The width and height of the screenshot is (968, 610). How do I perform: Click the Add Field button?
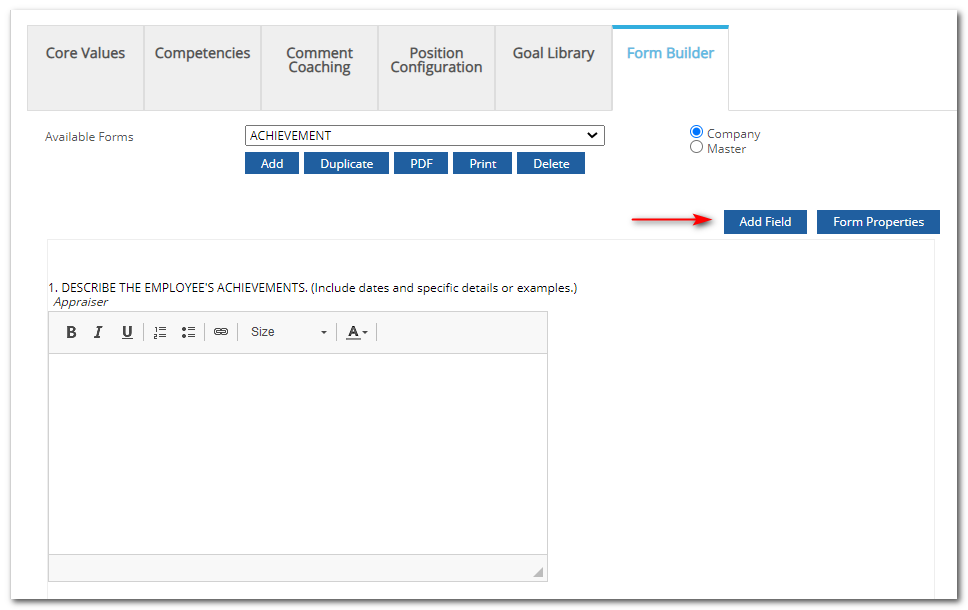tap(765, 221)
